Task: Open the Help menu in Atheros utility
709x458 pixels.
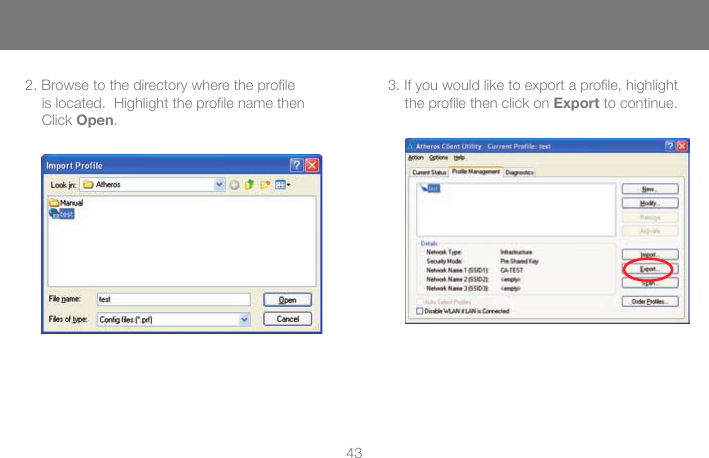Action: [459, 157]
